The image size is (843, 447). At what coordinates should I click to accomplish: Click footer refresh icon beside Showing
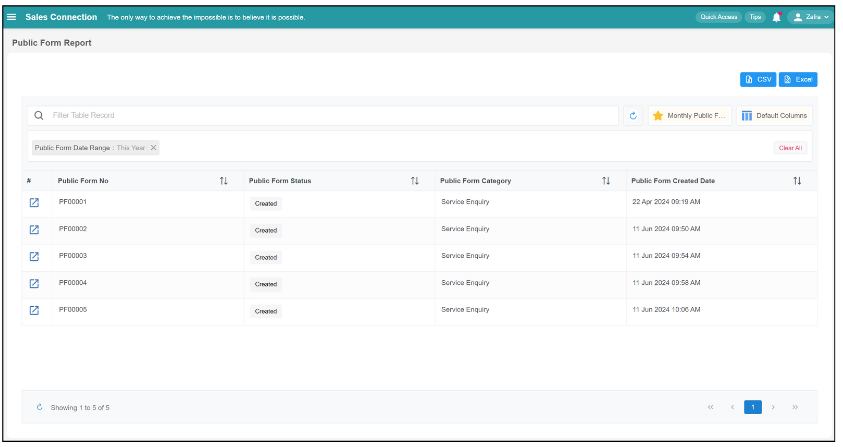tap(39, 407)
